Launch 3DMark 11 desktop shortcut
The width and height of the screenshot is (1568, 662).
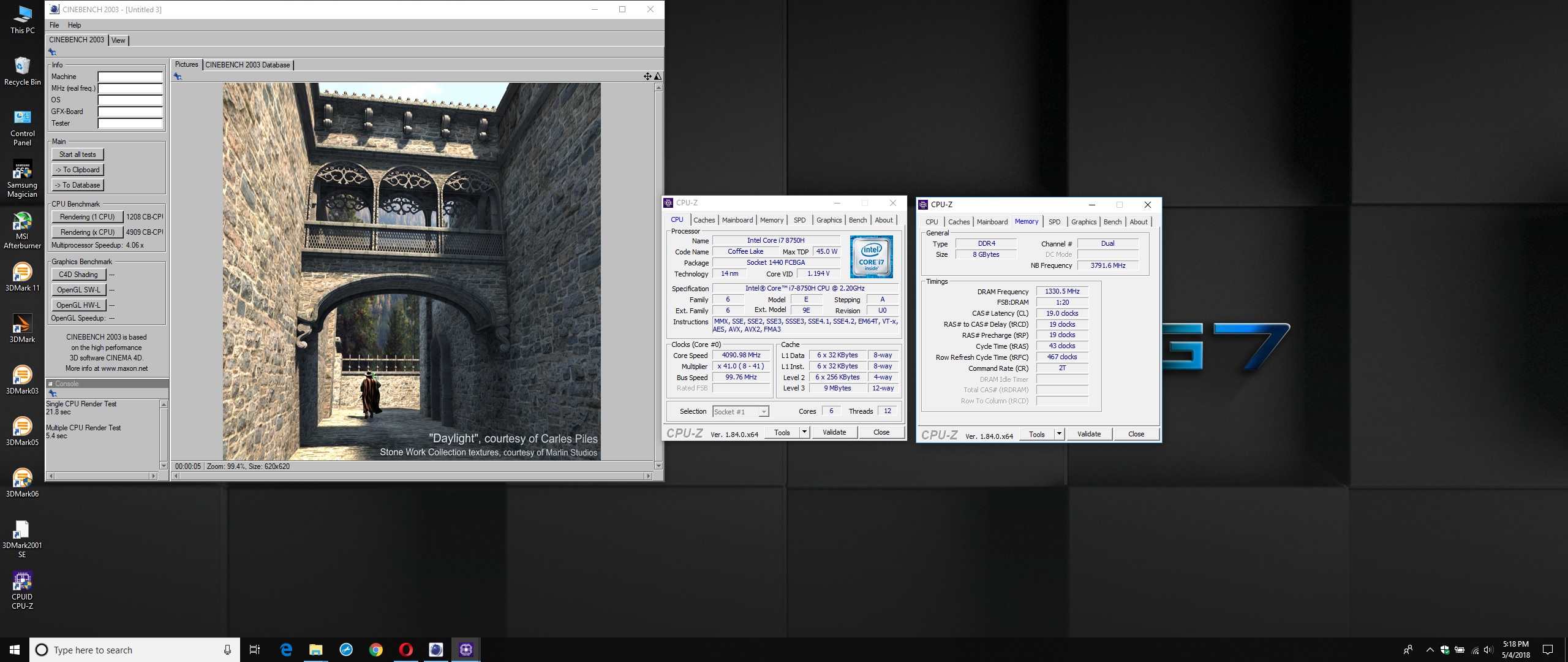pos(22,277)
